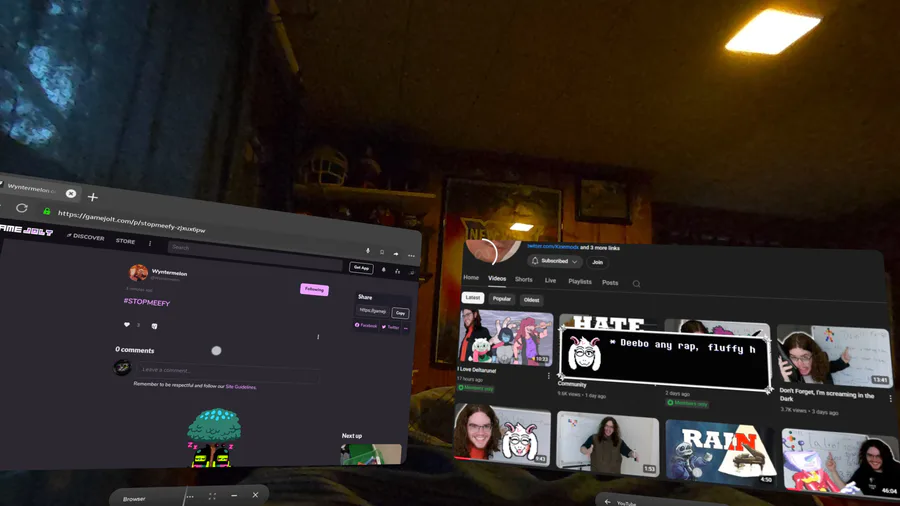
Task: Open options for I Love Deltarune video
Action: (x=548, y=376)
